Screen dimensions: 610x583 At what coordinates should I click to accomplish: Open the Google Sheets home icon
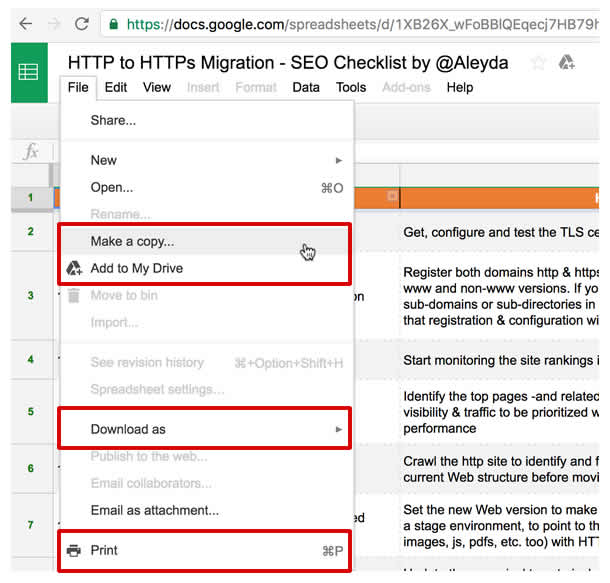click(29, 72)
